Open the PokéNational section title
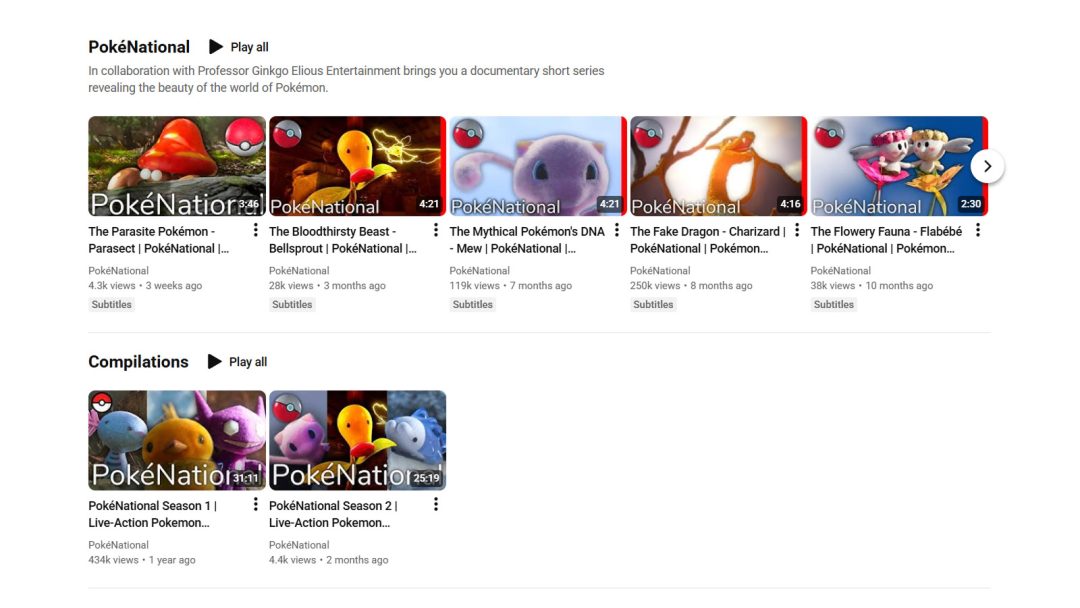 tap(139, 47)
